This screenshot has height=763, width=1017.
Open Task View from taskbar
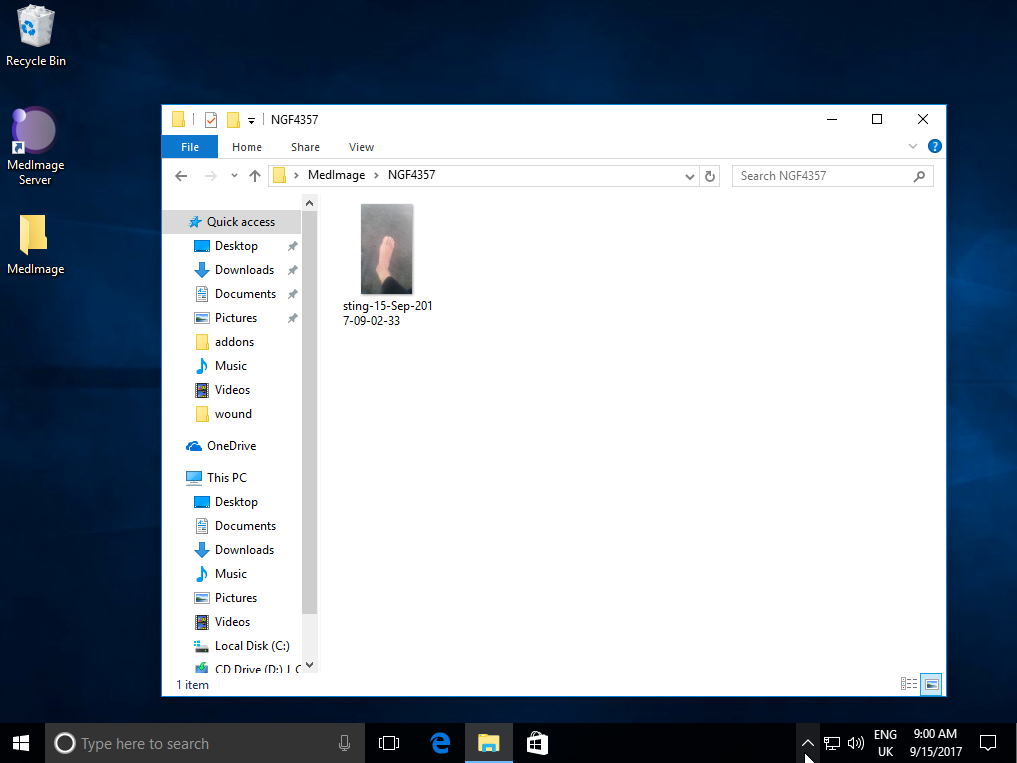[x=389, y=744]
